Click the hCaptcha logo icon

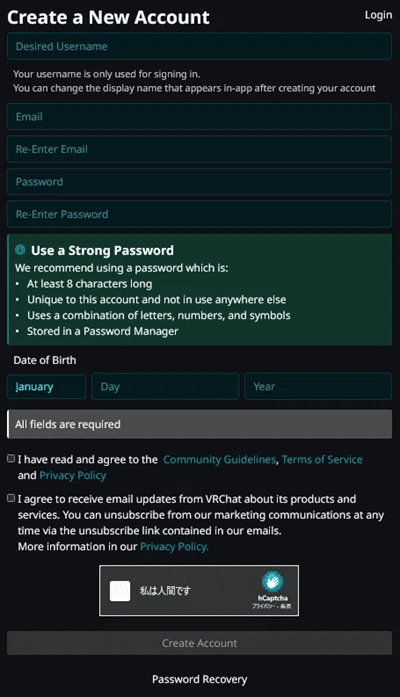(x=272, y=581)
